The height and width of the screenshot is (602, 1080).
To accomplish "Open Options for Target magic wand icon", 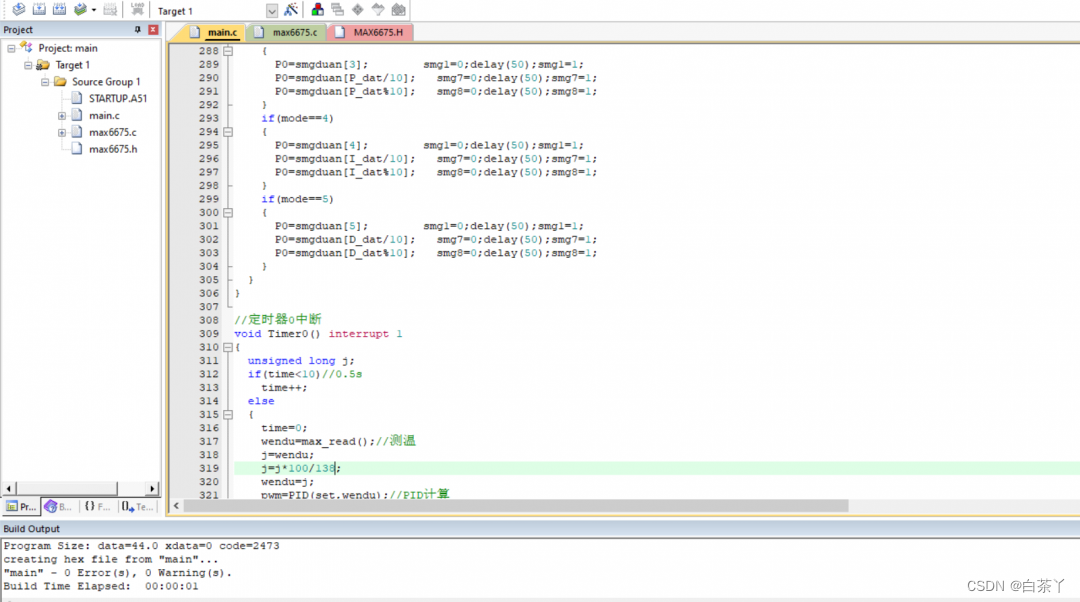I will tap(291, 10).
